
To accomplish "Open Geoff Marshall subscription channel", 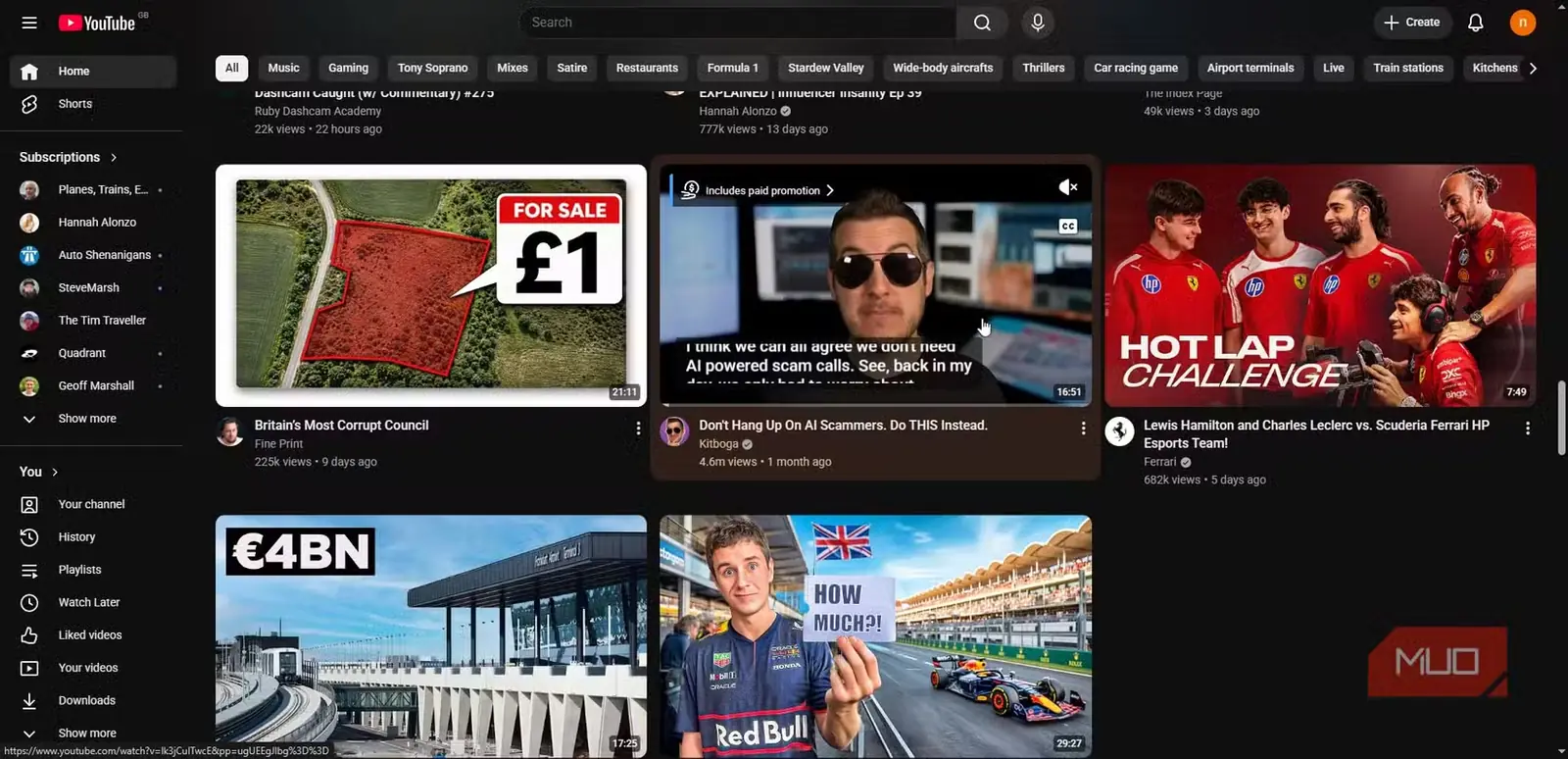I will (x=93, y=385).
